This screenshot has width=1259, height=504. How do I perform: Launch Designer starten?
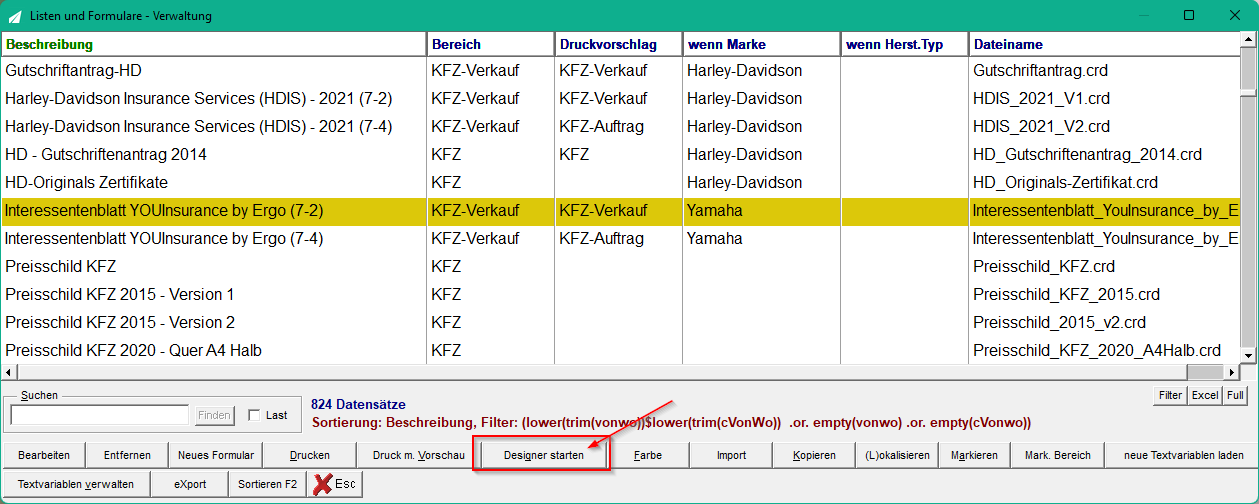coord(544,455)
